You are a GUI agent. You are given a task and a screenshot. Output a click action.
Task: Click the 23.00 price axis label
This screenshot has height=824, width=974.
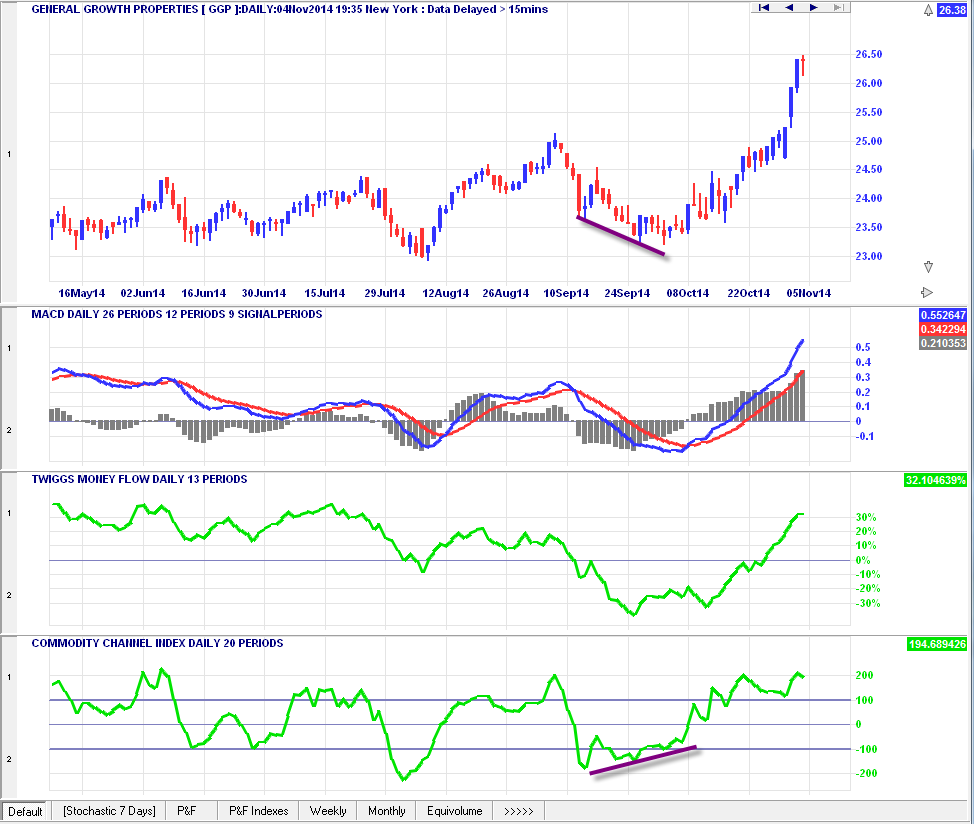coord(868,256)
